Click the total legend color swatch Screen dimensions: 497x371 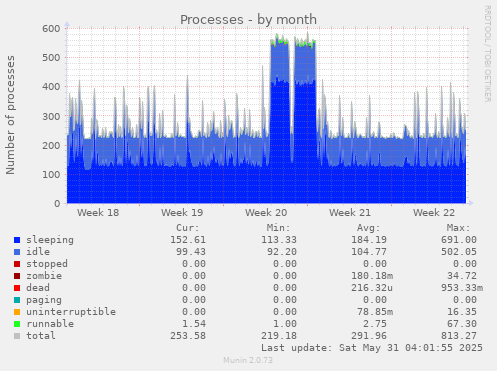click(17, 336)
